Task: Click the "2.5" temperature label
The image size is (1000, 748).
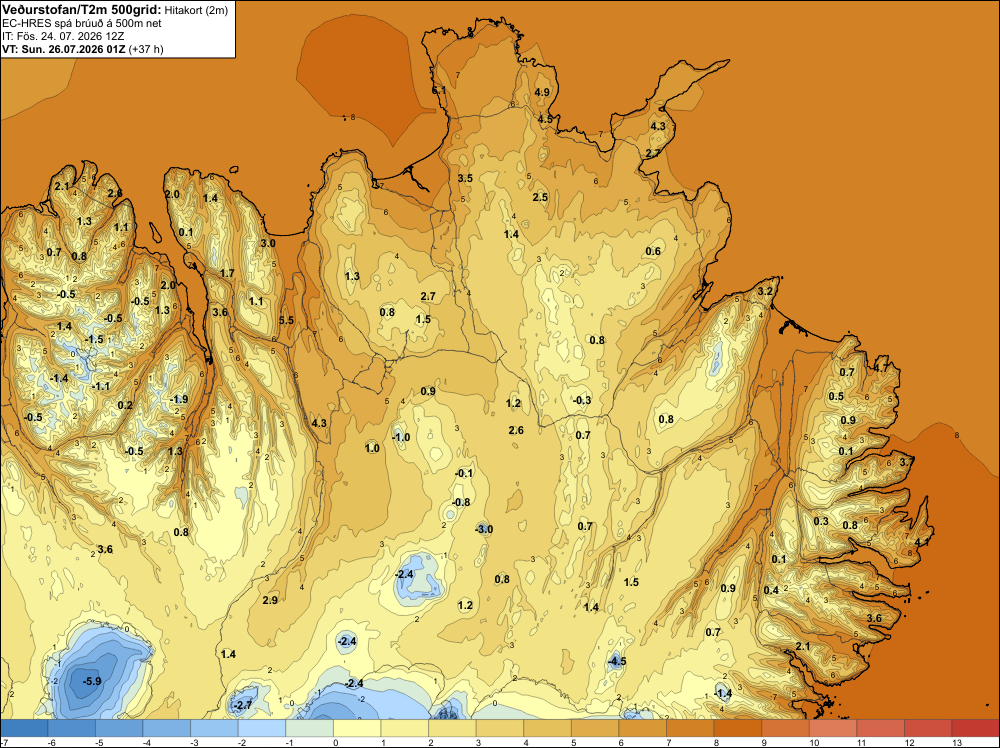Action: pos(540,197)
